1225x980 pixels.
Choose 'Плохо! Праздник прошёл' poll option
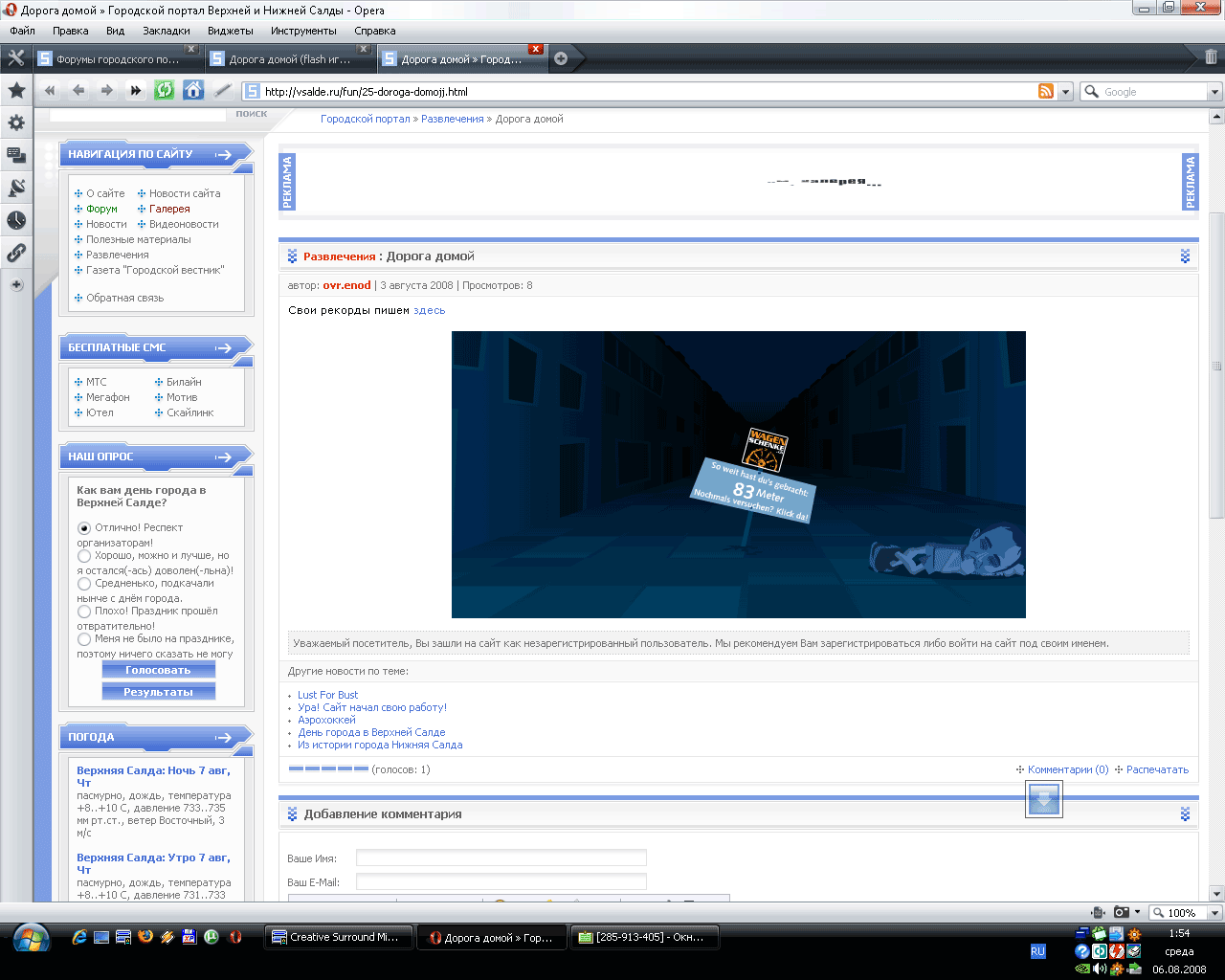tap(84, 612)
